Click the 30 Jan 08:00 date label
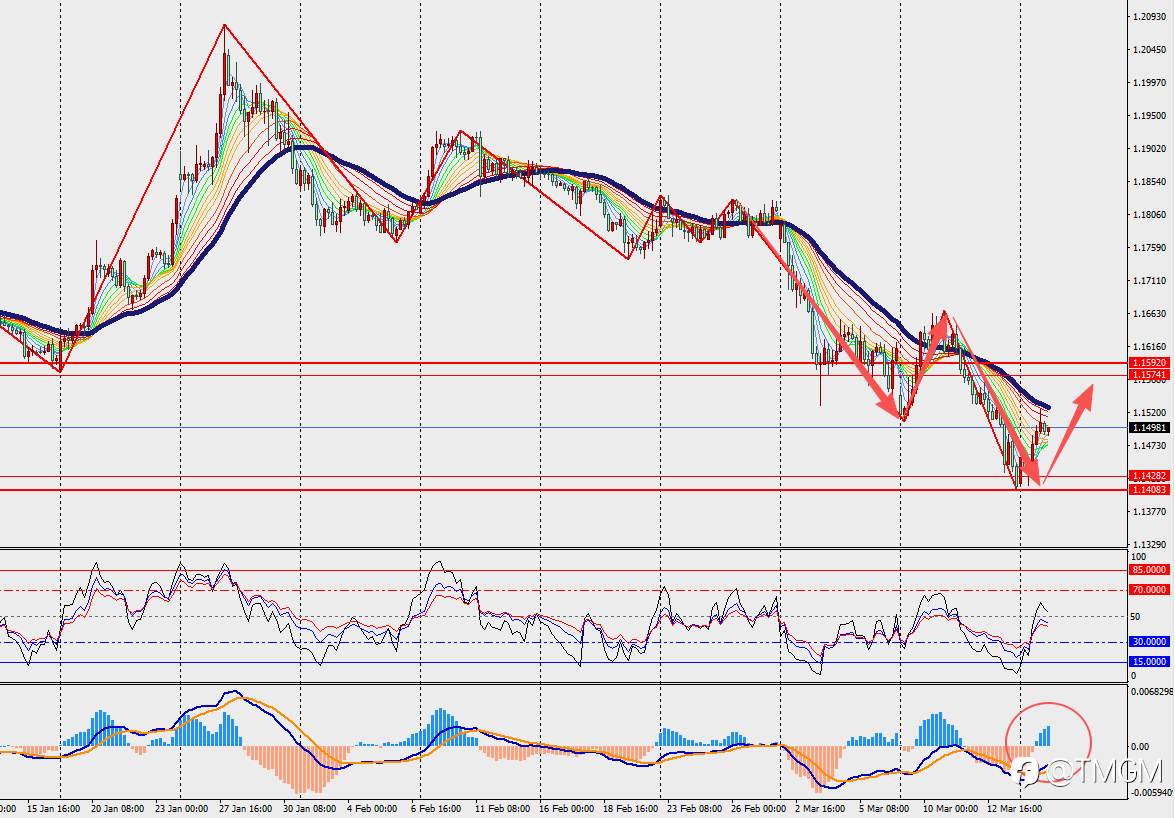Screen dimensions: 1175x818 309,809
